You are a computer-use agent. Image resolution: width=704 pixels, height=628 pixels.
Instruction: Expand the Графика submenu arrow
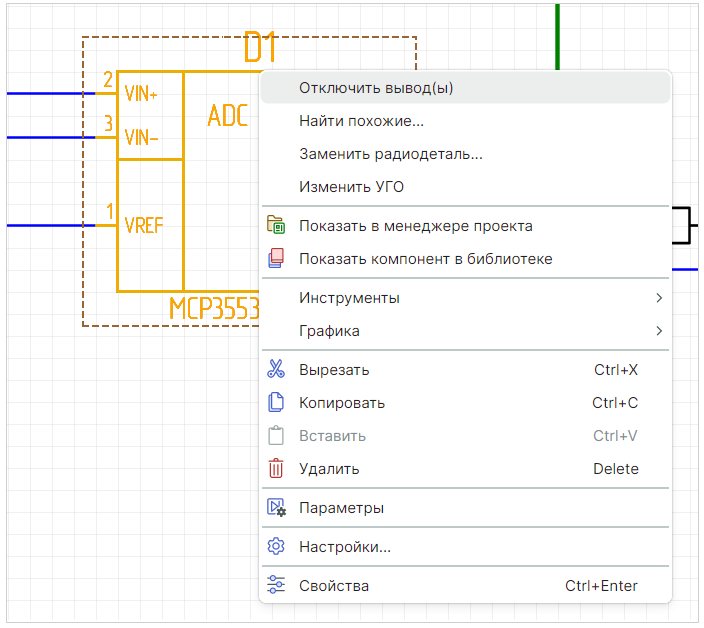click(658, 331)
